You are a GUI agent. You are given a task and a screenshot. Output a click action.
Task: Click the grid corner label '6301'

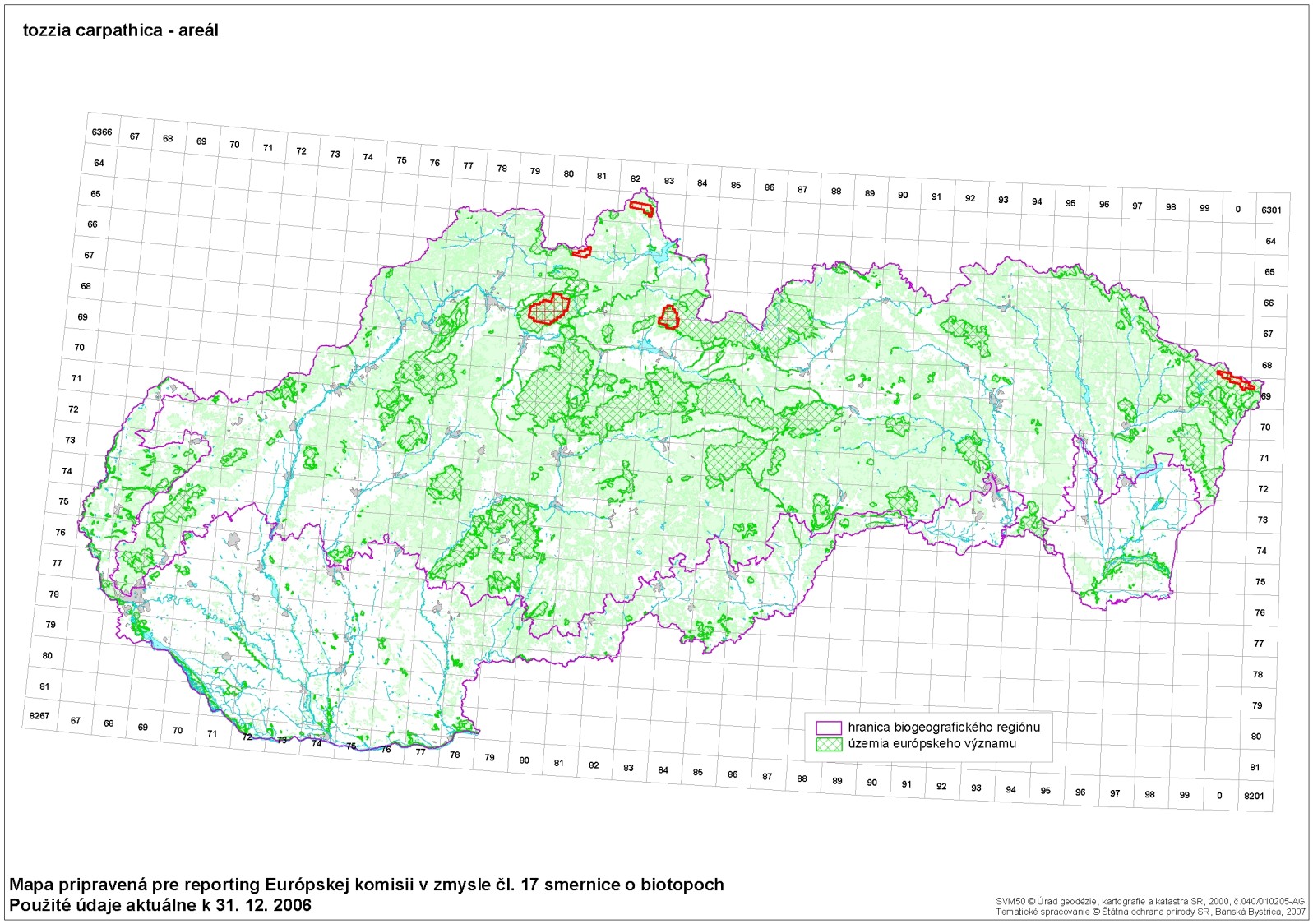[1271, 210]
